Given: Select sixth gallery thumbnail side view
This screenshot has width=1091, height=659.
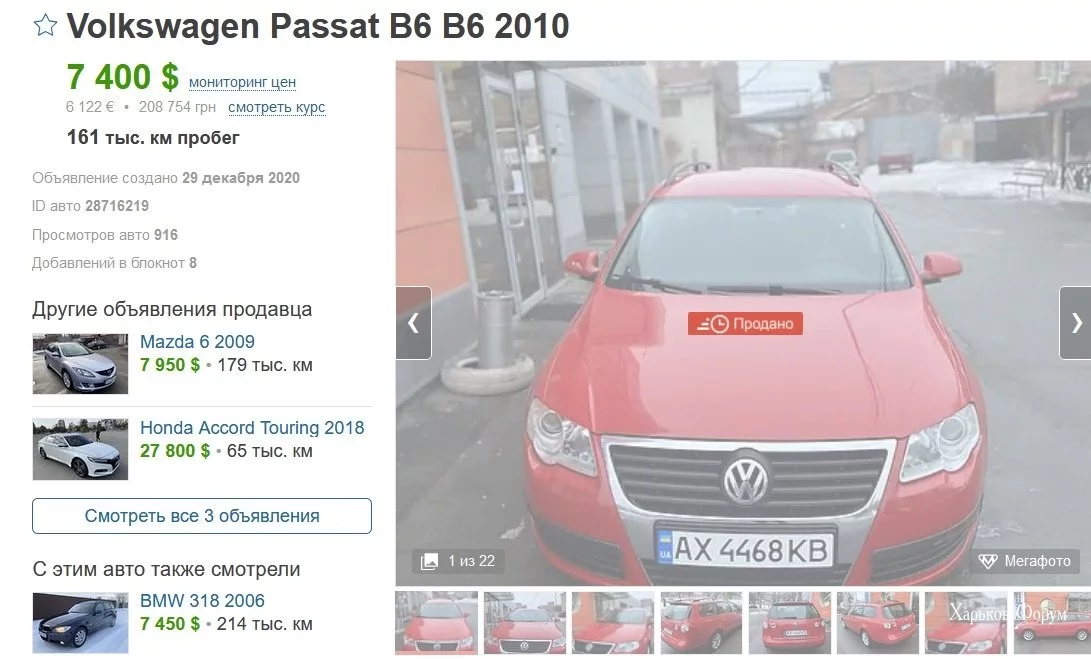Looking at the screenshot, I should click(x=877, y=623).
